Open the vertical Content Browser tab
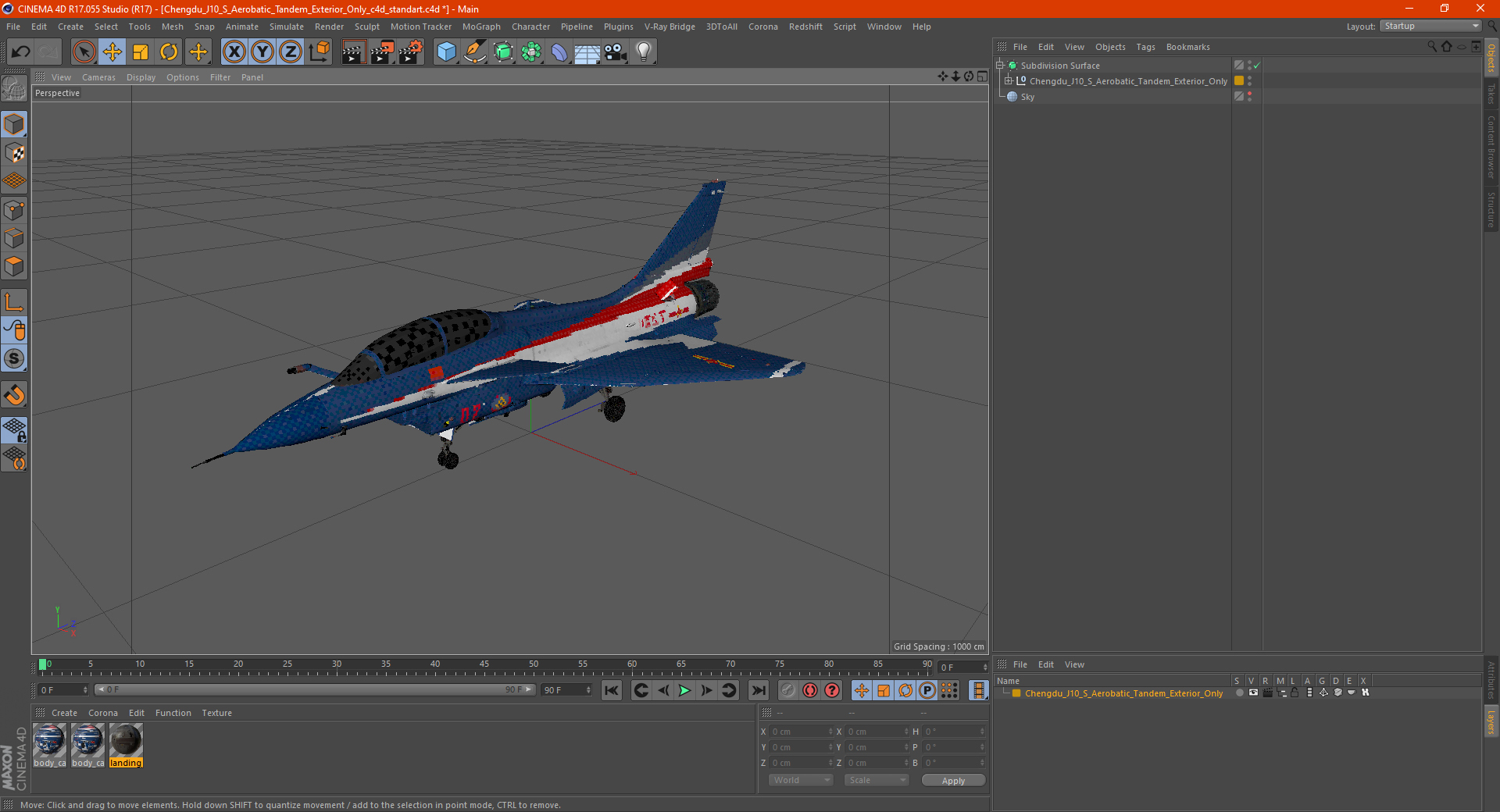 [1491, 147]
